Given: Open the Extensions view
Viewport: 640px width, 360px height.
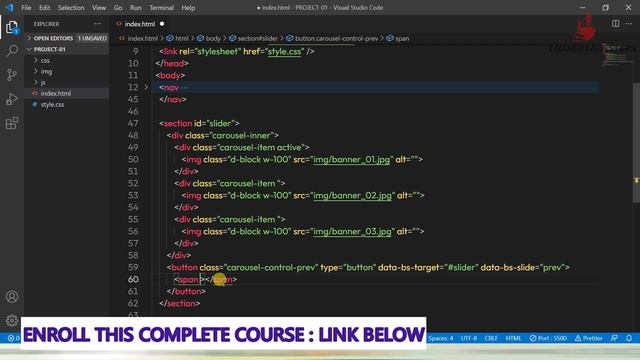Looking at the screenshot, I should click(x=12, y=123).
